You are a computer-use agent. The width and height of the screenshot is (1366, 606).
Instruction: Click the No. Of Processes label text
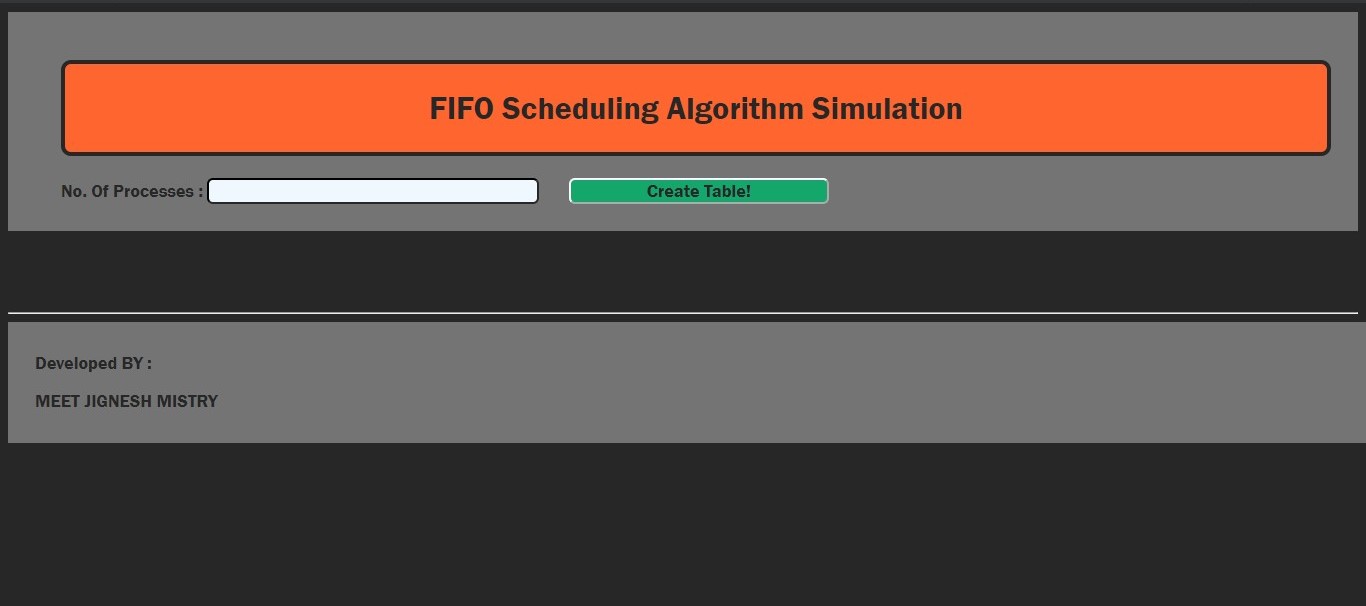(x=130, y=191)
